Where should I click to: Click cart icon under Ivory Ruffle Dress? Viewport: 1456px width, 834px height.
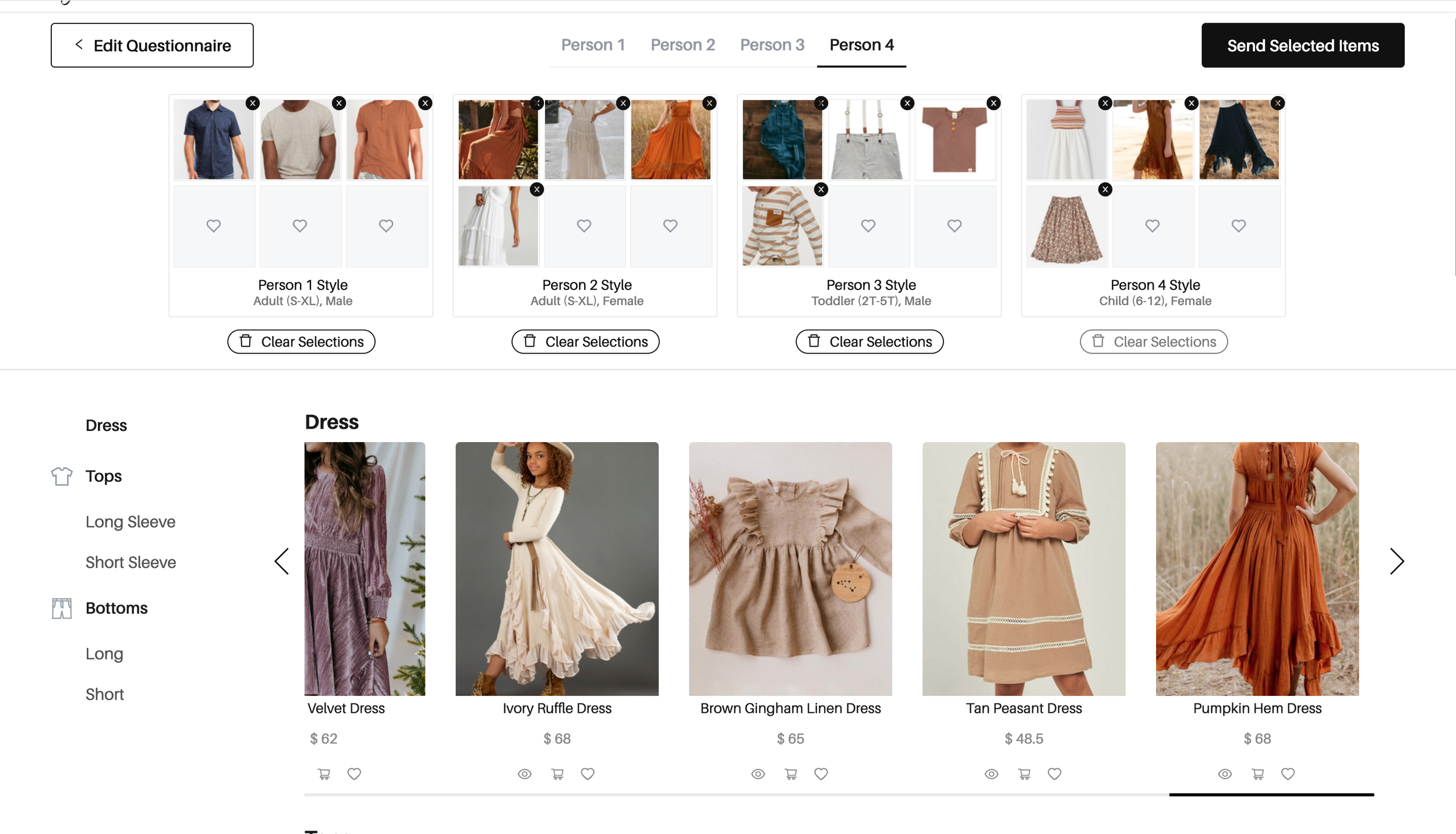coord(557,774)
